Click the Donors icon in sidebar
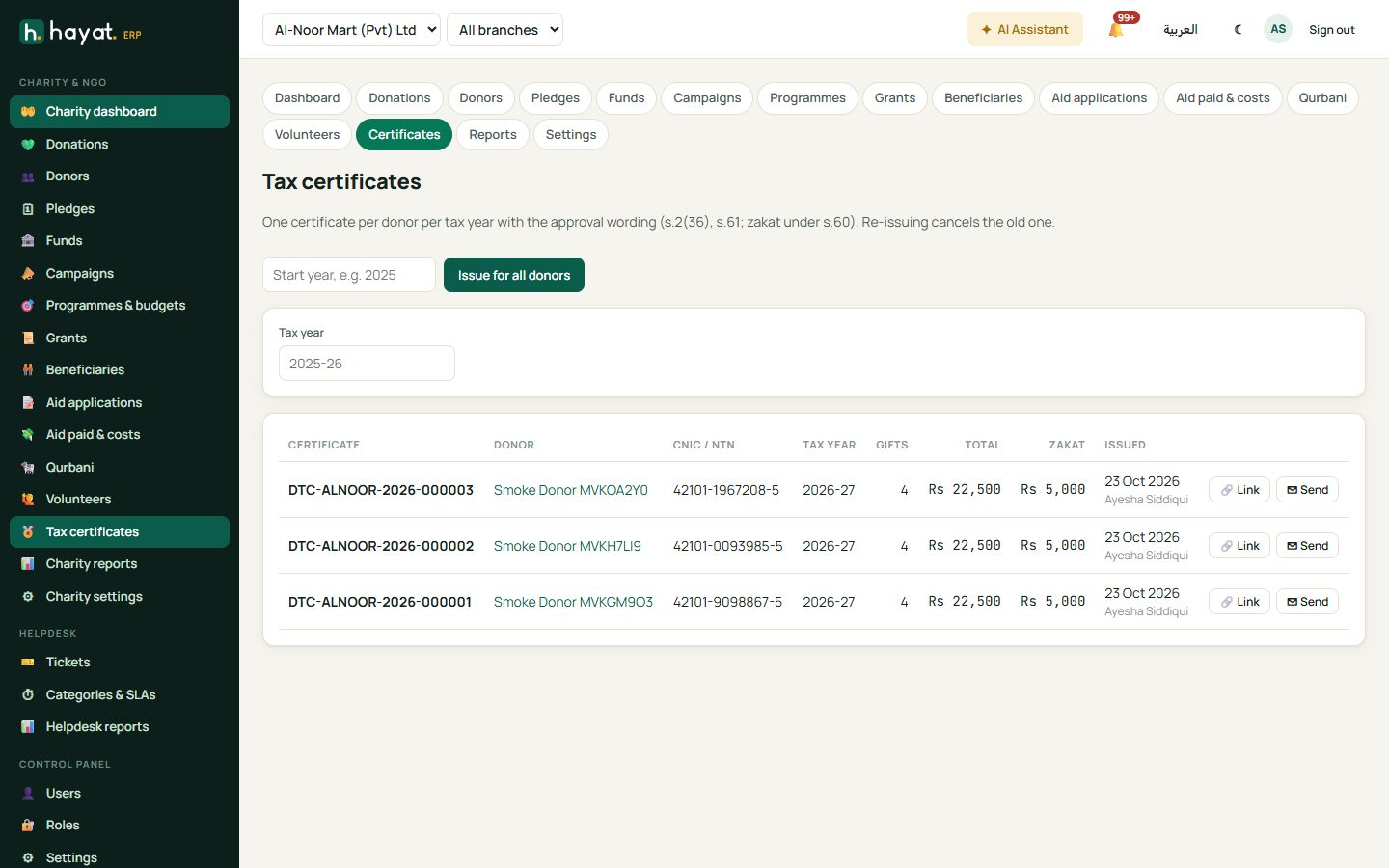This screenshot has height=868, width=1389. click(x=28, y=176)
